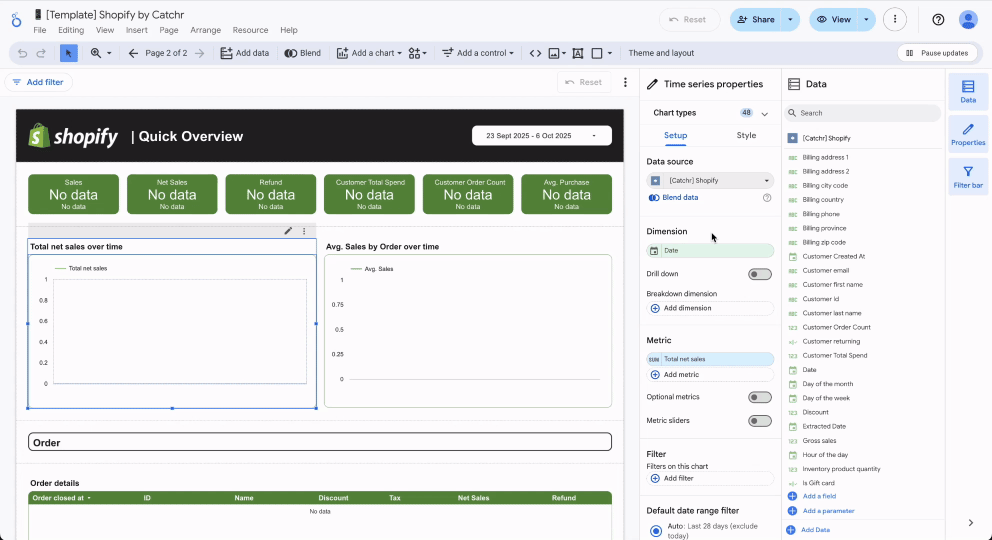The height and width of the screenshot is (540, 992).
Task: Click the Share button
Action: 755,20
